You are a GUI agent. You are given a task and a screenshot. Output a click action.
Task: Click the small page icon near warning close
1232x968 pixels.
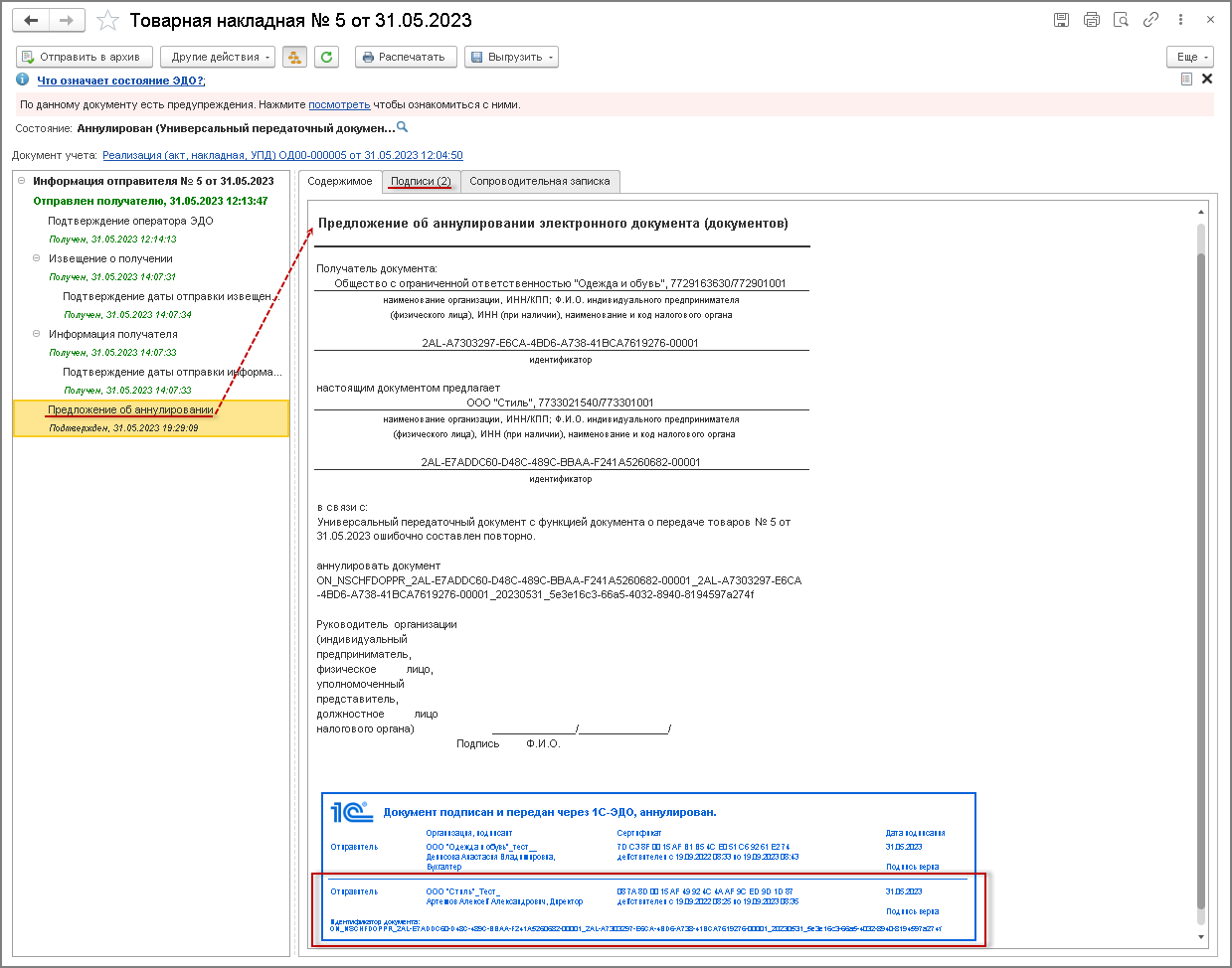coord(1186,80)
